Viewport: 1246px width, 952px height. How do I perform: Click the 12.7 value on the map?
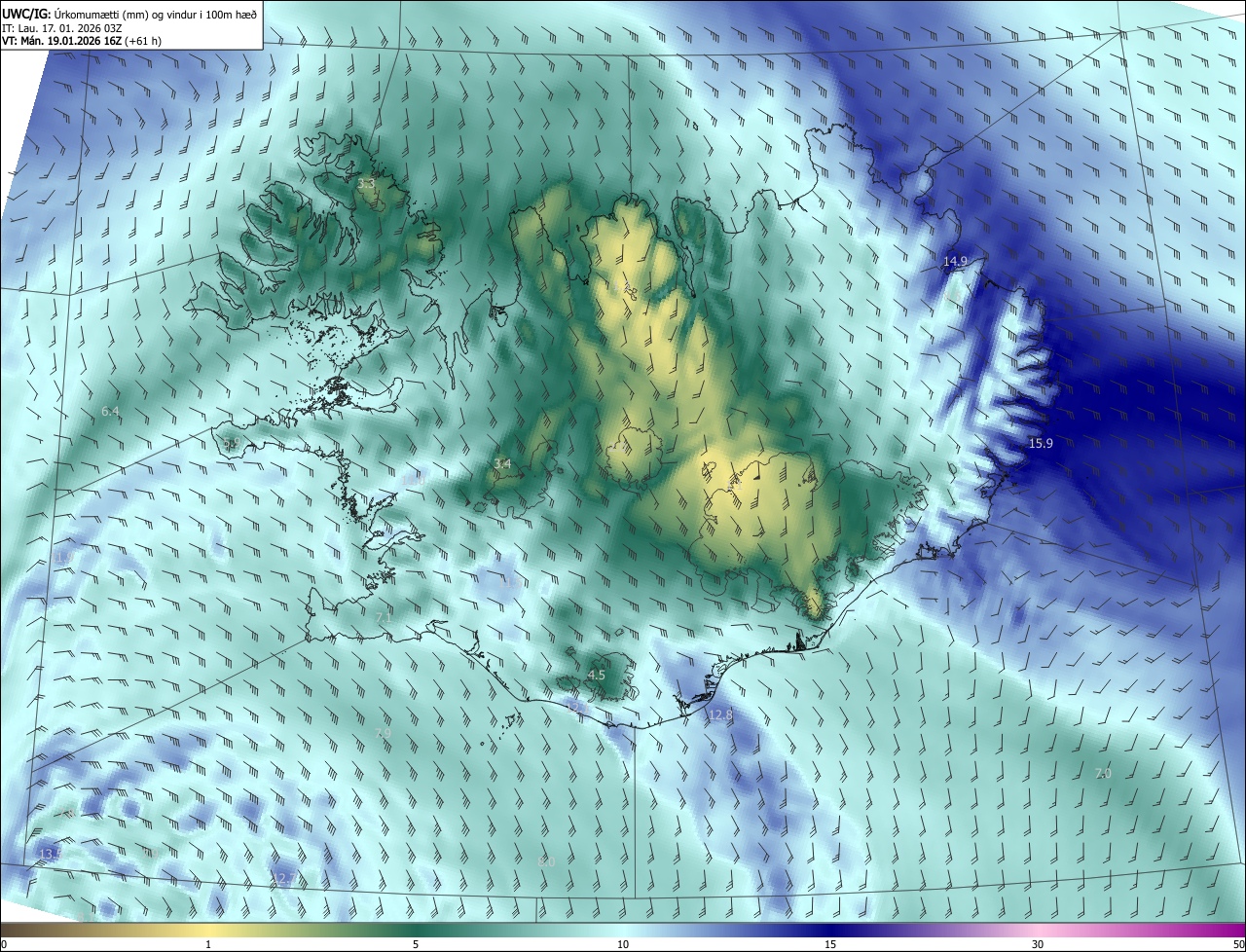click(x=282, y=879)
